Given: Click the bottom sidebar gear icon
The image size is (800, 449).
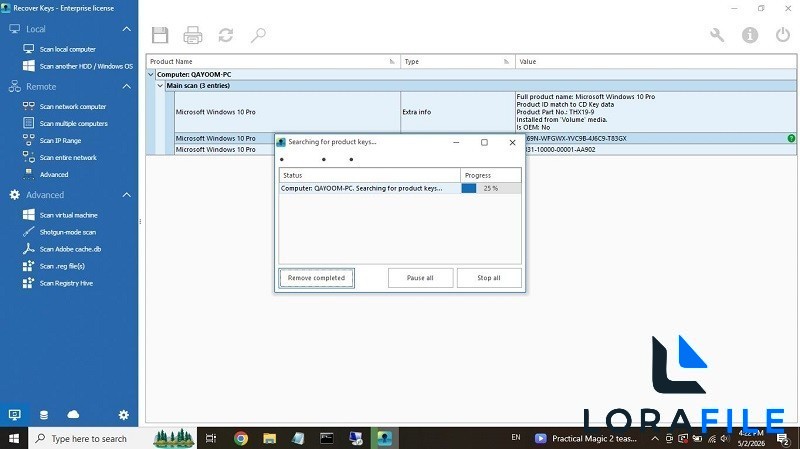Looking at the screenshot, I should (x=123, y=415).
